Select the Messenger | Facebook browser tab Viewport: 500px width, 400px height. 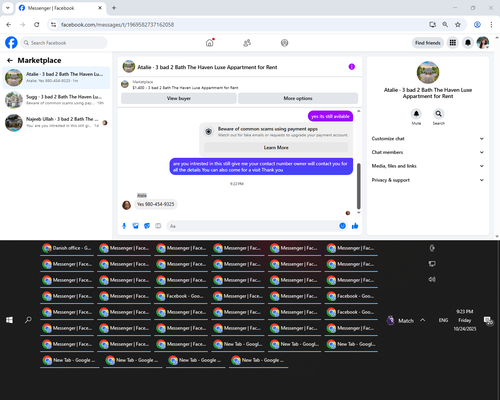point(61,8)
